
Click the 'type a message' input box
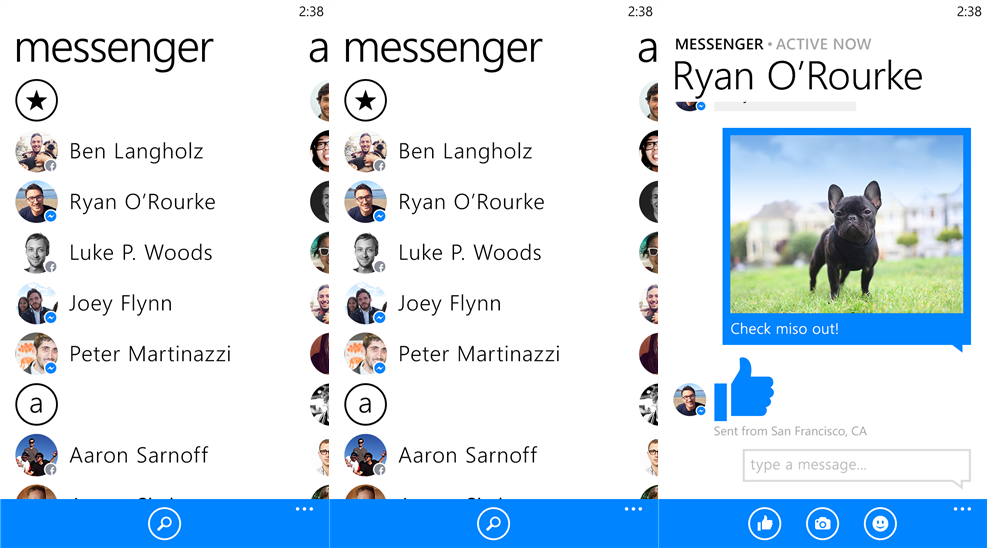[856, 466]
